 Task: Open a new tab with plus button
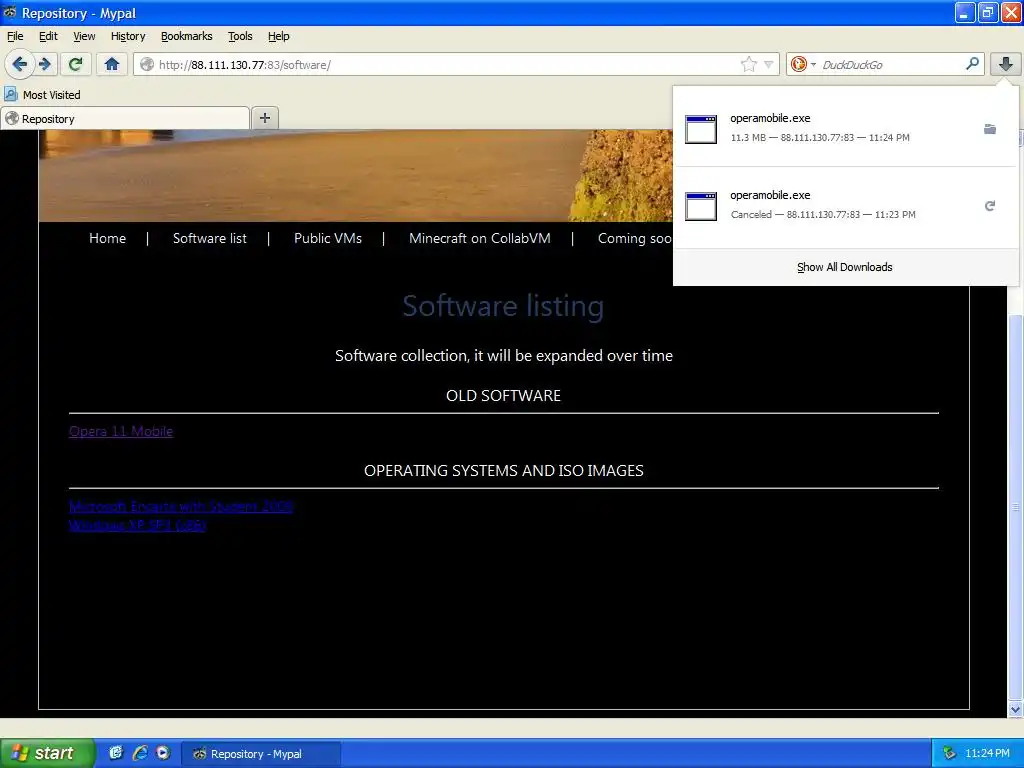264,118
